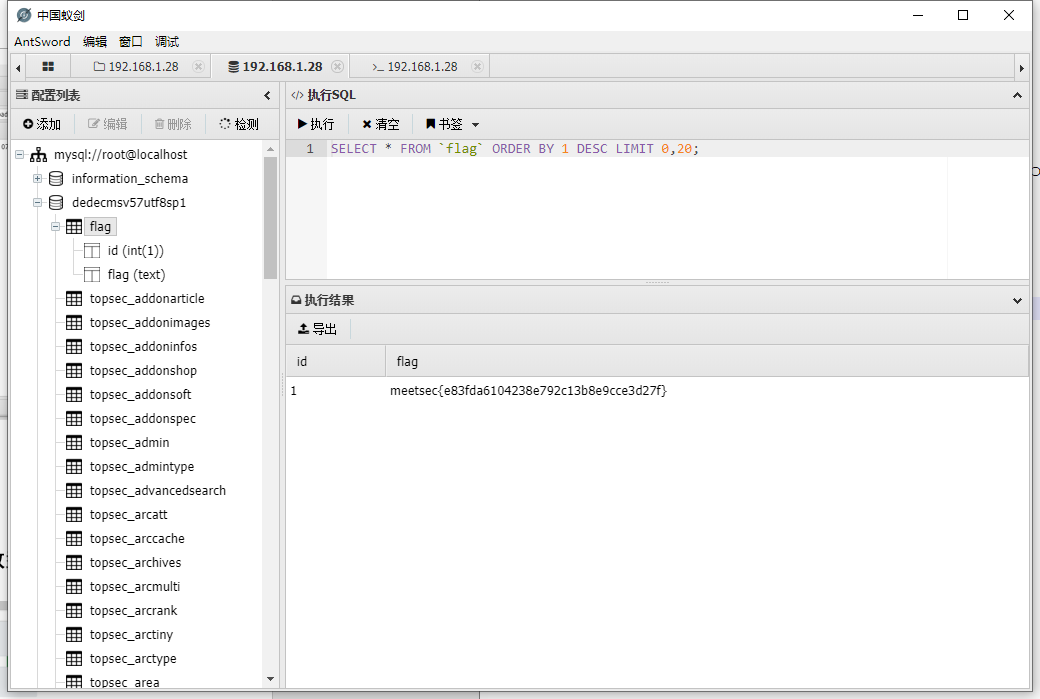Click the 检测 button
Screen dimensions: 1040x699
click(x=239, y=124)
